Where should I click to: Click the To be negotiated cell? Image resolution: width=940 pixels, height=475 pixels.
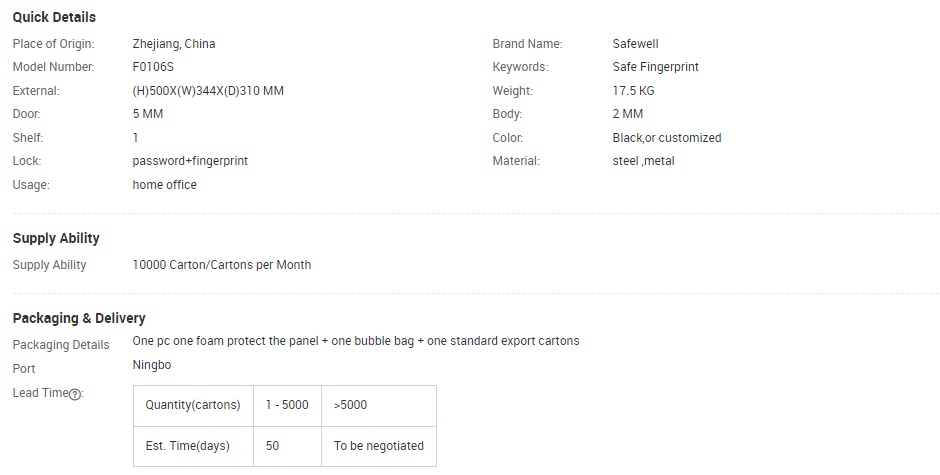(x=379, y=446)
